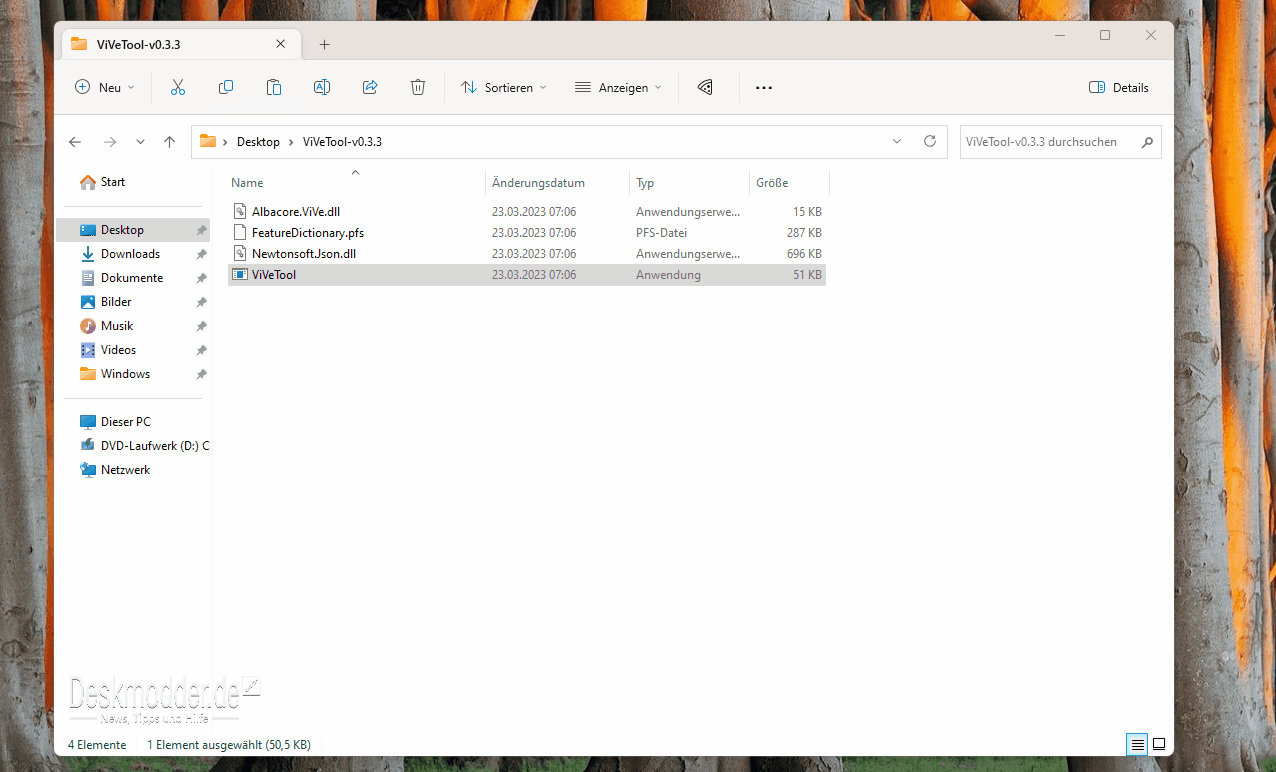This screenshot has width=1276, height=772.
Task: Refresh the folder view
Action: click(x=930, y=141)
